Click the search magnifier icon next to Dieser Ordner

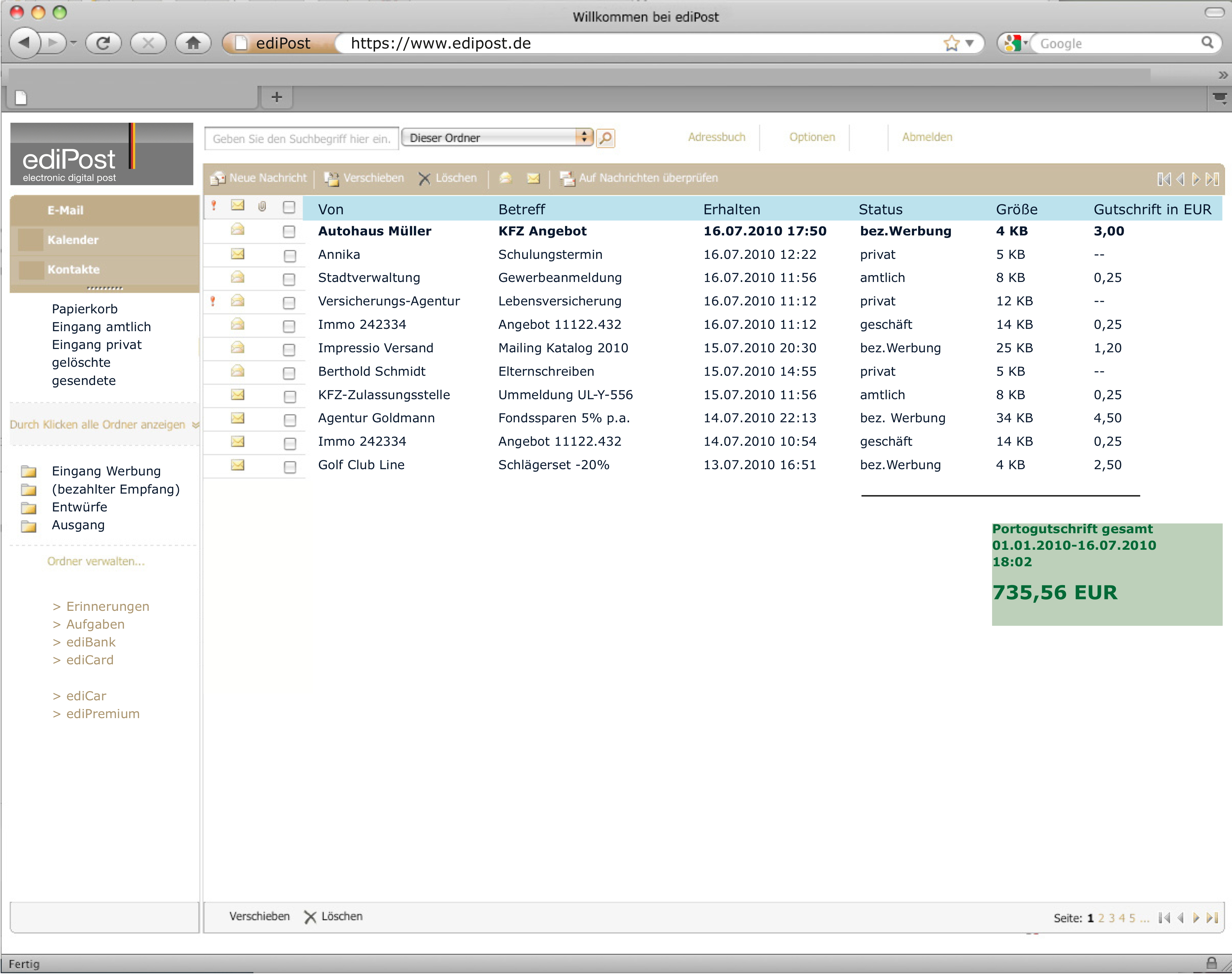coord(606,138)
